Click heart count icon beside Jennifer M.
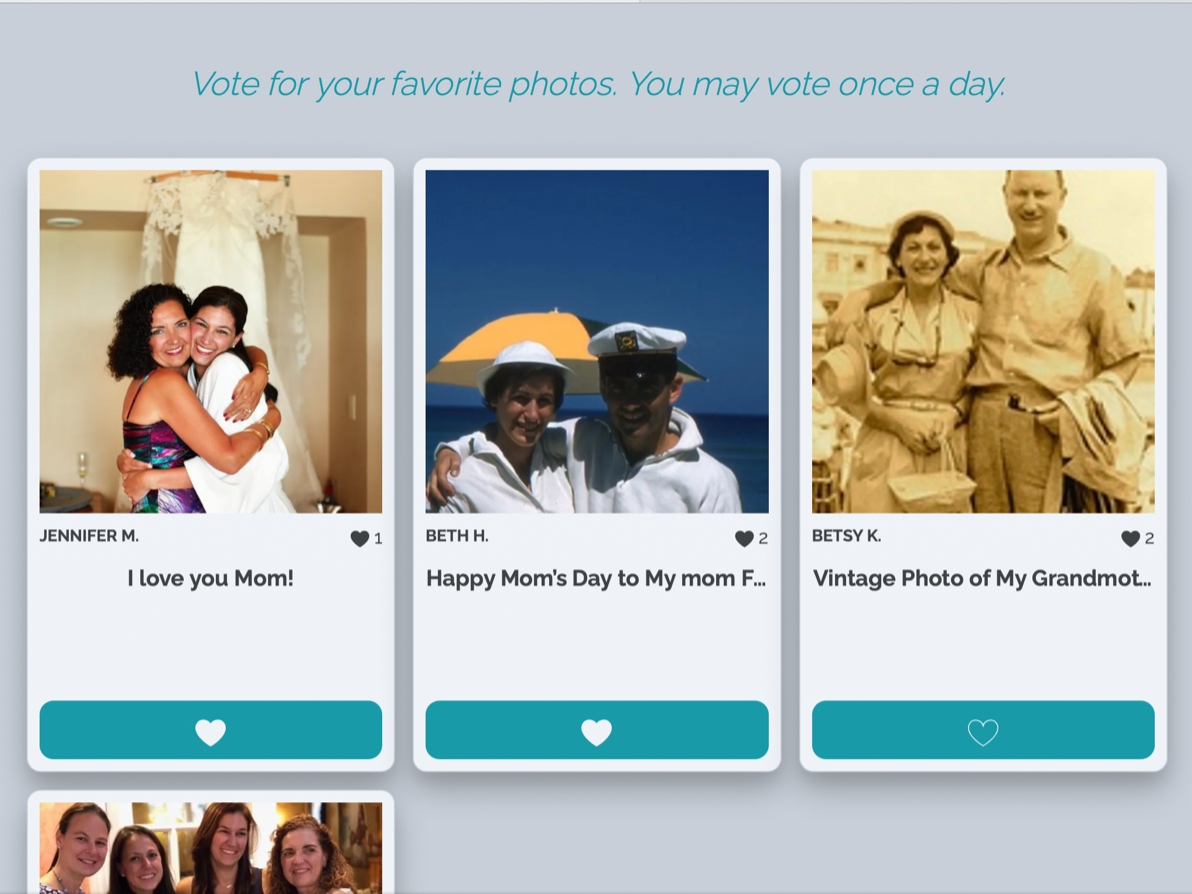This screenshot has width=1192, height=894. tap(360, 539)
